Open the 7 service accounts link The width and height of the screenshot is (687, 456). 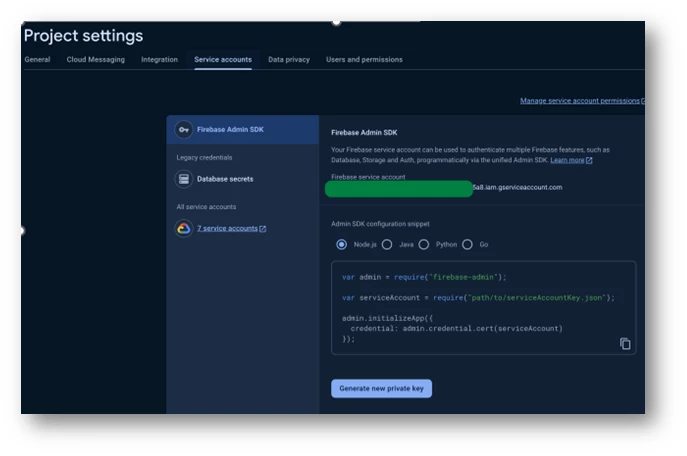tap(227, 229)
